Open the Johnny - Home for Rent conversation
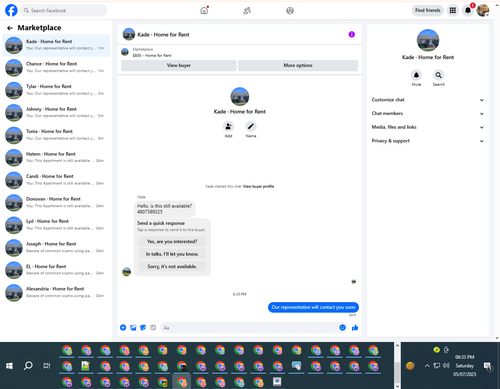 56,112
